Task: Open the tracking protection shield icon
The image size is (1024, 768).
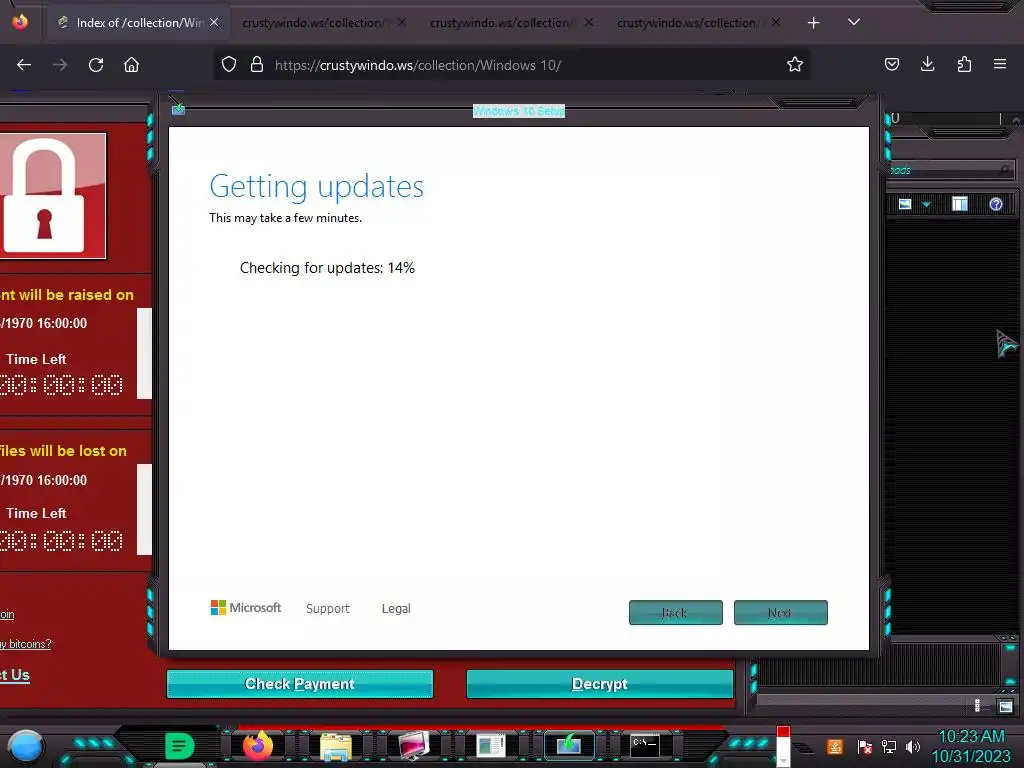Action: coord(229,65)
